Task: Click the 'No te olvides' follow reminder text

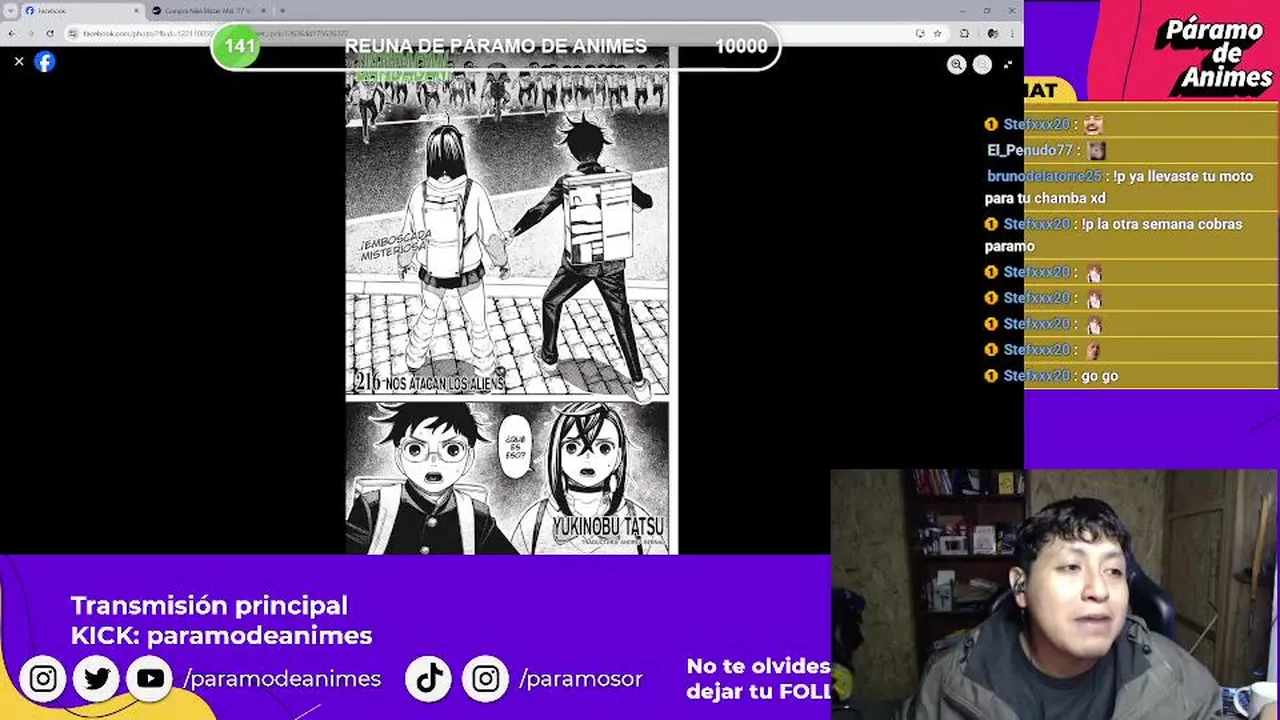Action: (x=758, y=678)
